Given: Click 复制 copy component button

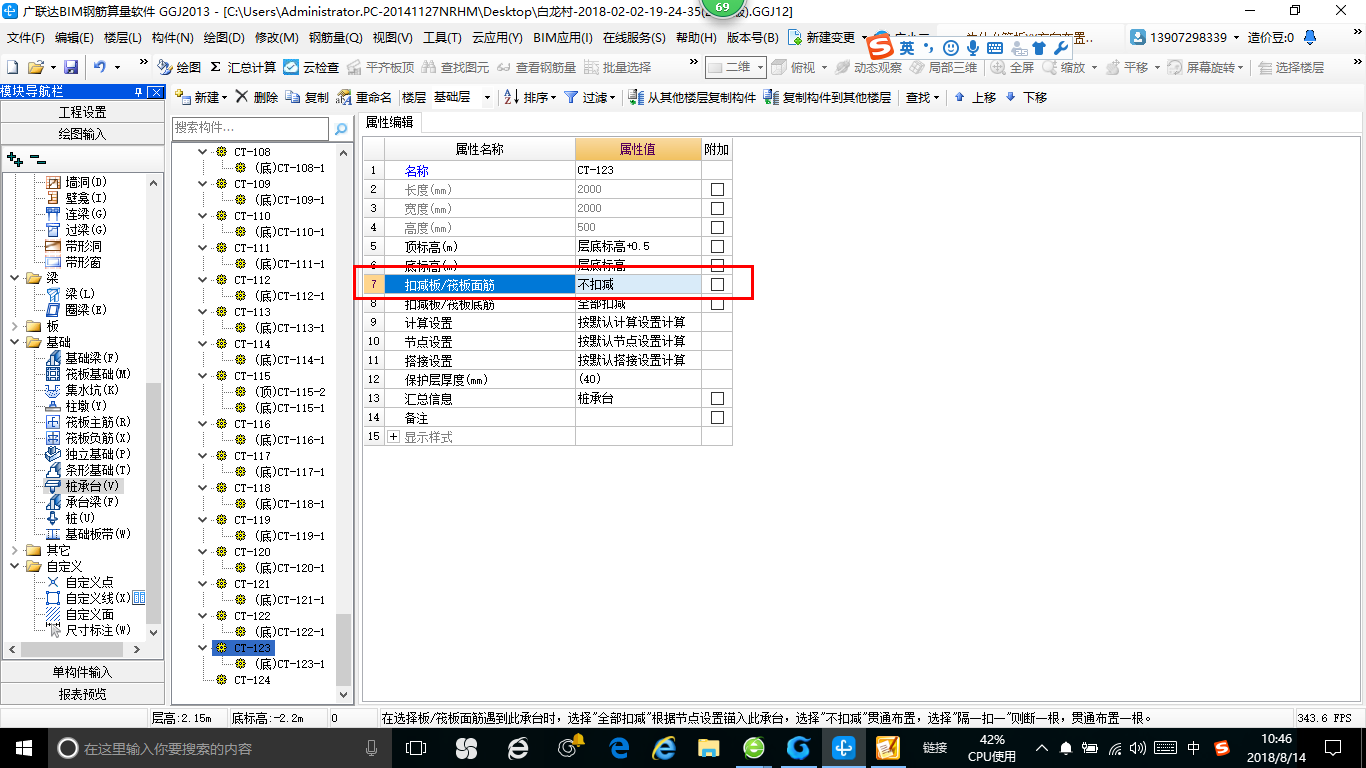Looking at the screenshot, I should click(307, 97).
